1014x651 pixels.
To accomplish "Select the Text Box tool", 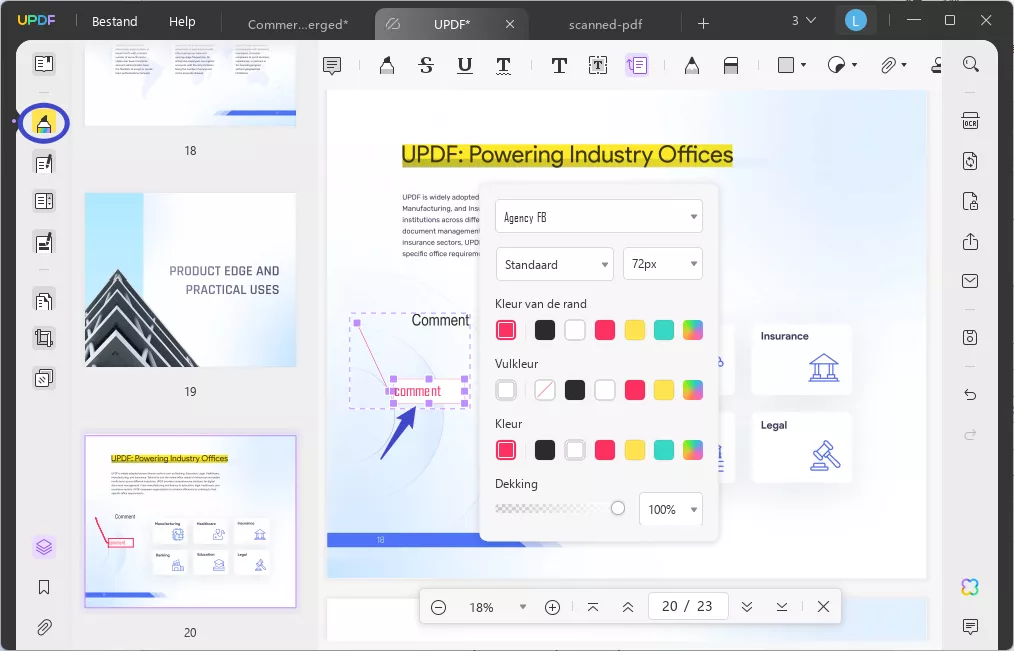I will [x=598, y=65].
